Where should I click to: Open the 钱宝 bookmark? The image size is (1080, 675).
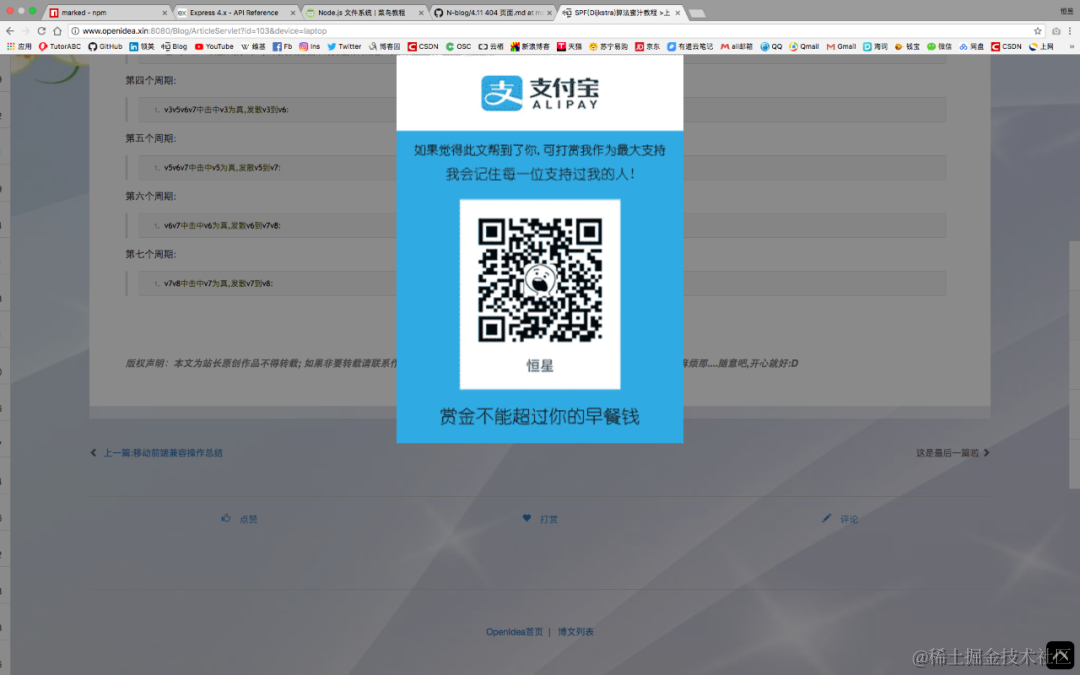(907, 47)
